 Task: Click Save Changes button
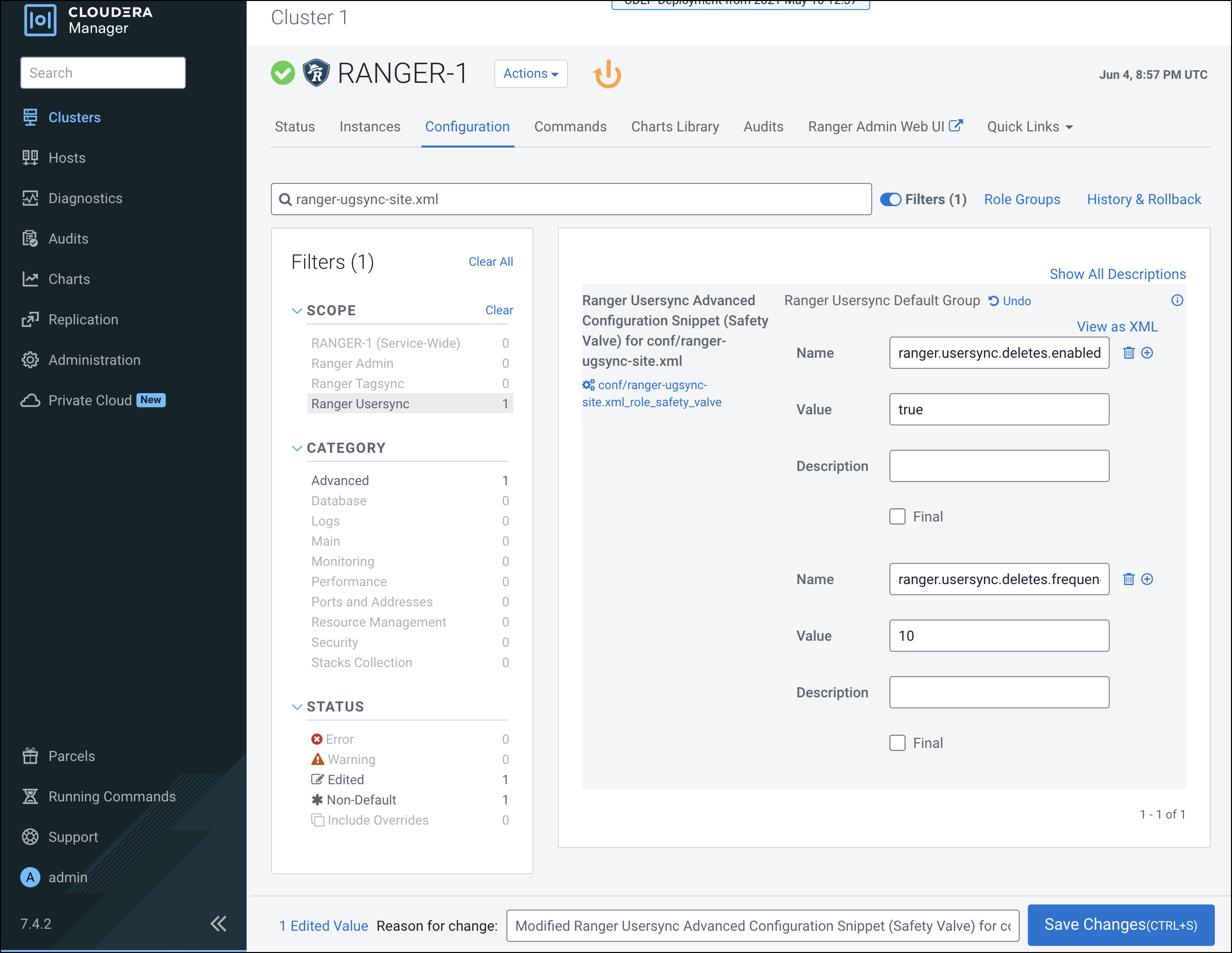pyautogui.click(x=1120, y=925)
